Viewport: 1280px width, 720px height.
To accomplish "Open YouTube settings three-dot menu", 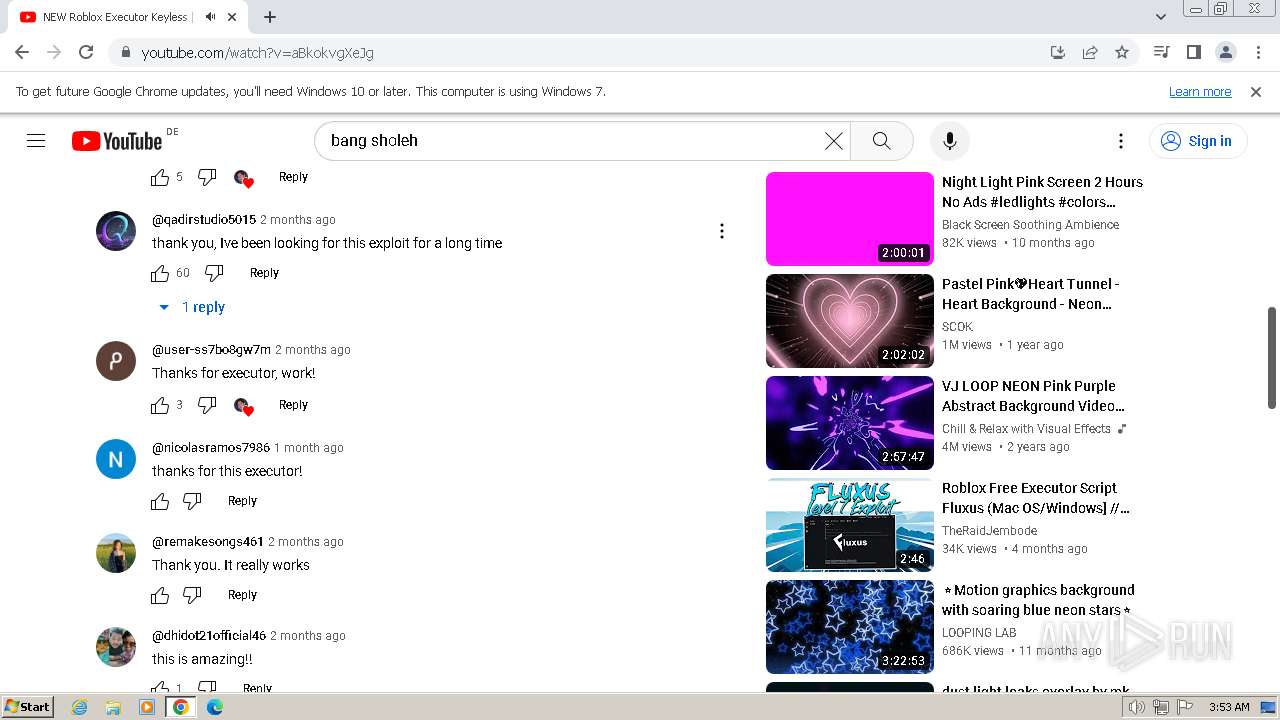I will (x=1121, y=141).
